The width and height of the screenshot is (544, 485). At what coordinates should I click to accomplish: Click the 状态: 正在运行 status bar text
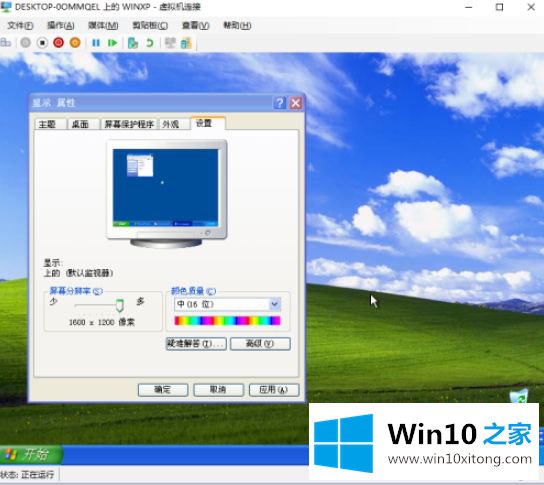pyautogui.click(x=27, y=474)
